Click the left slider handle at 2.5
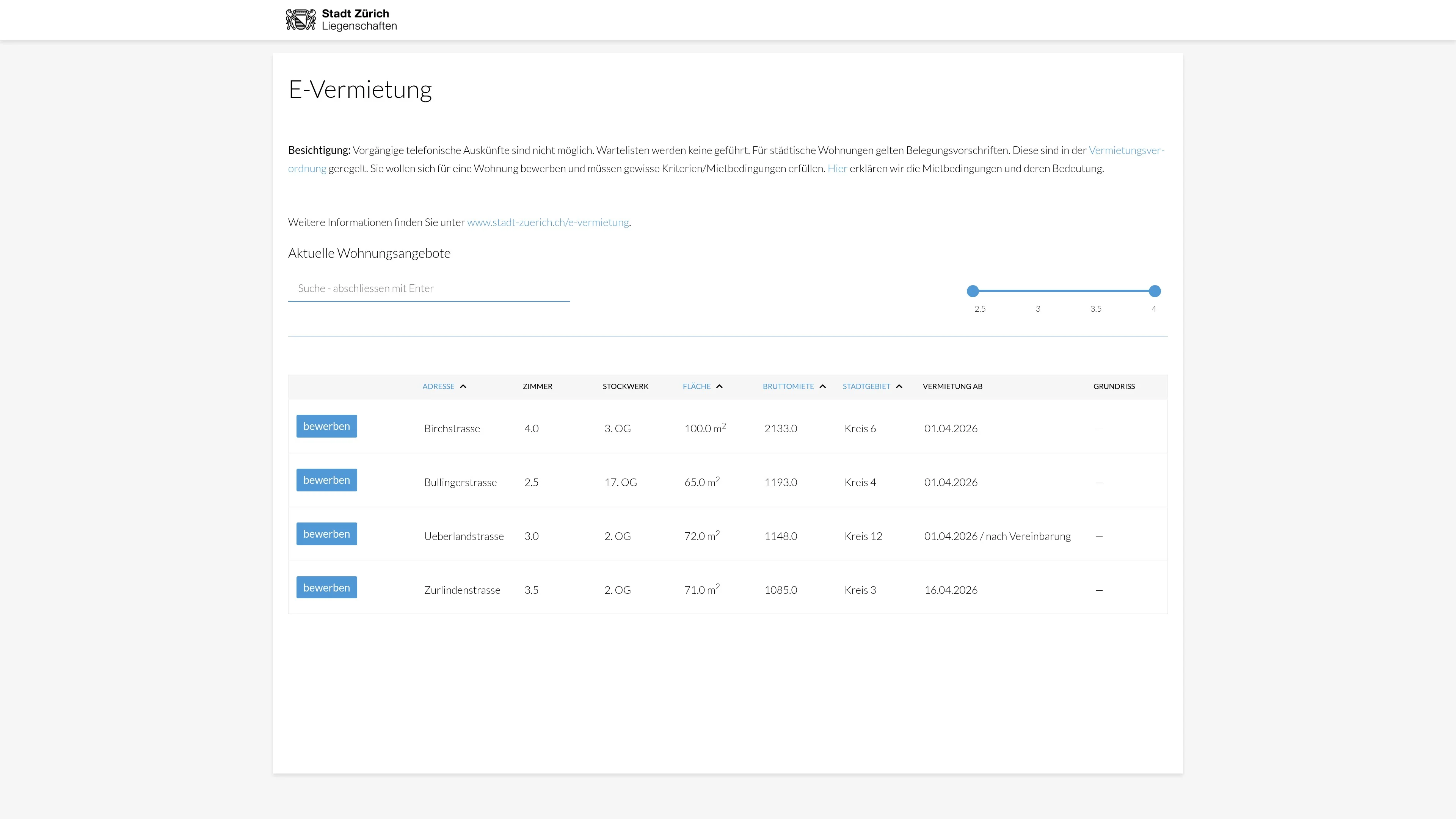 coord(972,291)
